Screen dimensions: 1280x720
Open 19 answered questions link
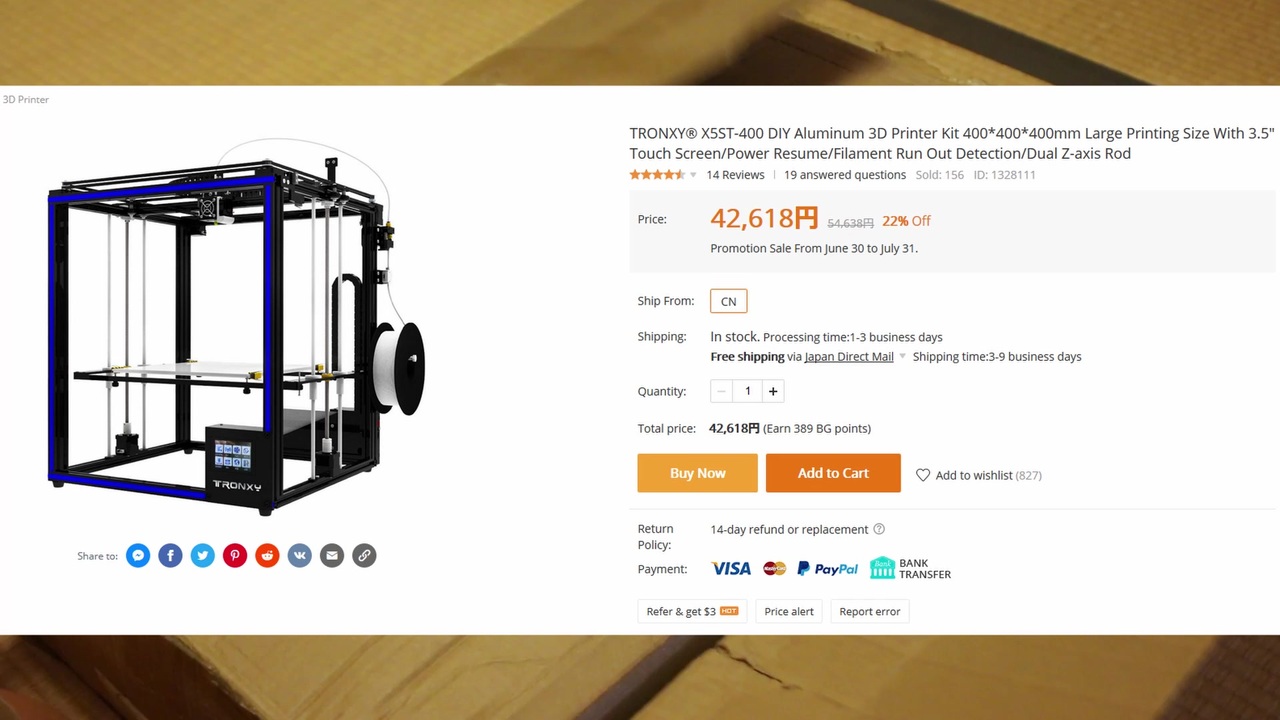pyautogui.click(x=845, y=175)
